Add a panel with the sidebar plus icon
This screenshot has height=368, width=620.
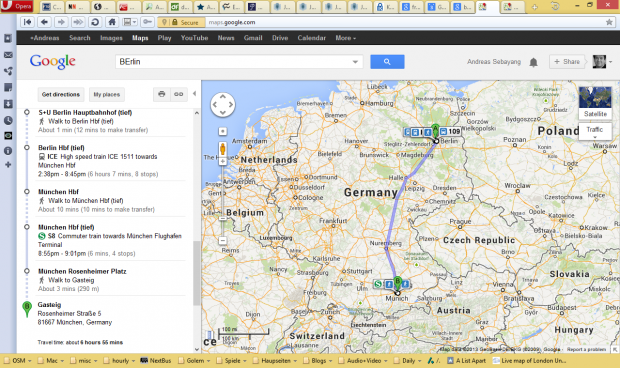(x=8, y=165)
